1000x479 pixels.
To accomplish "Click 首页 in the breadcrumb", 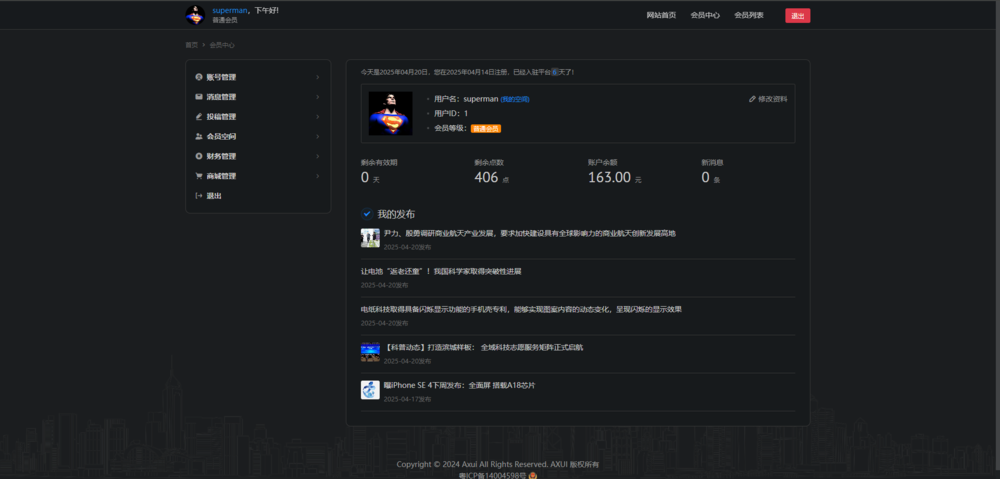I will click(x=191, y=45).
